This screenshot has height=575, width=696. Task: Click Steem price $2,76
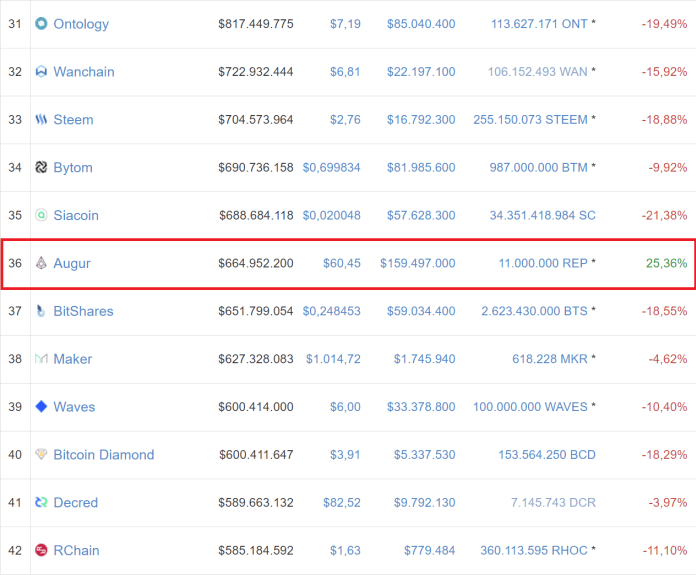pyautogui.click(x=345, y=120)
